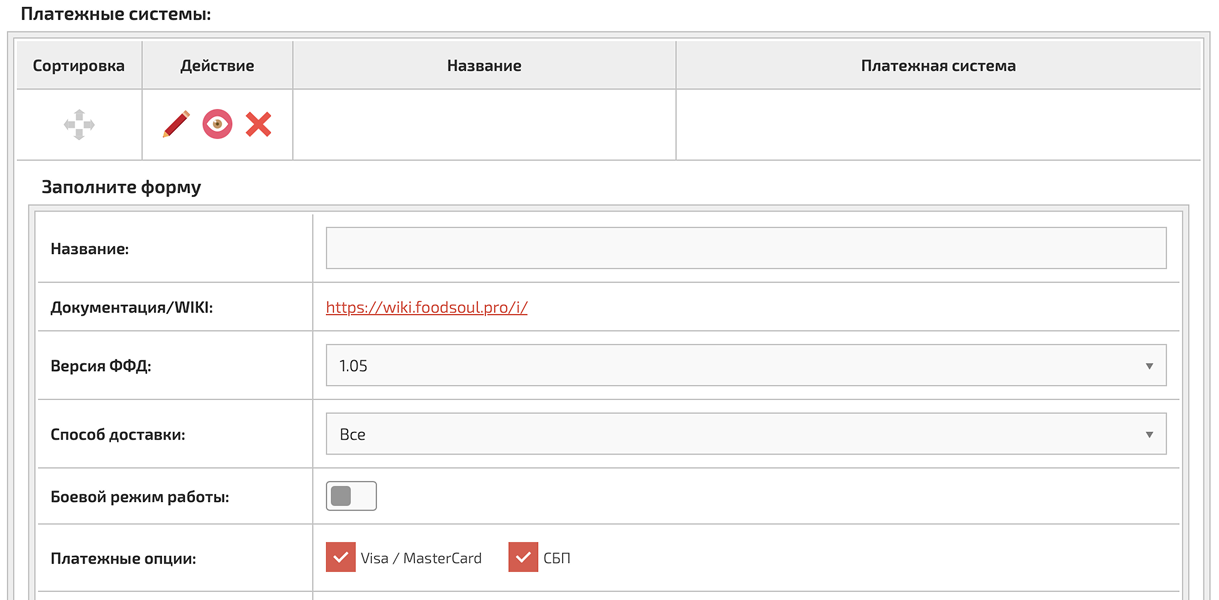Uncheck the СБП payment option checkbox
The image size is (1219, 600).
tap(523, 558)
